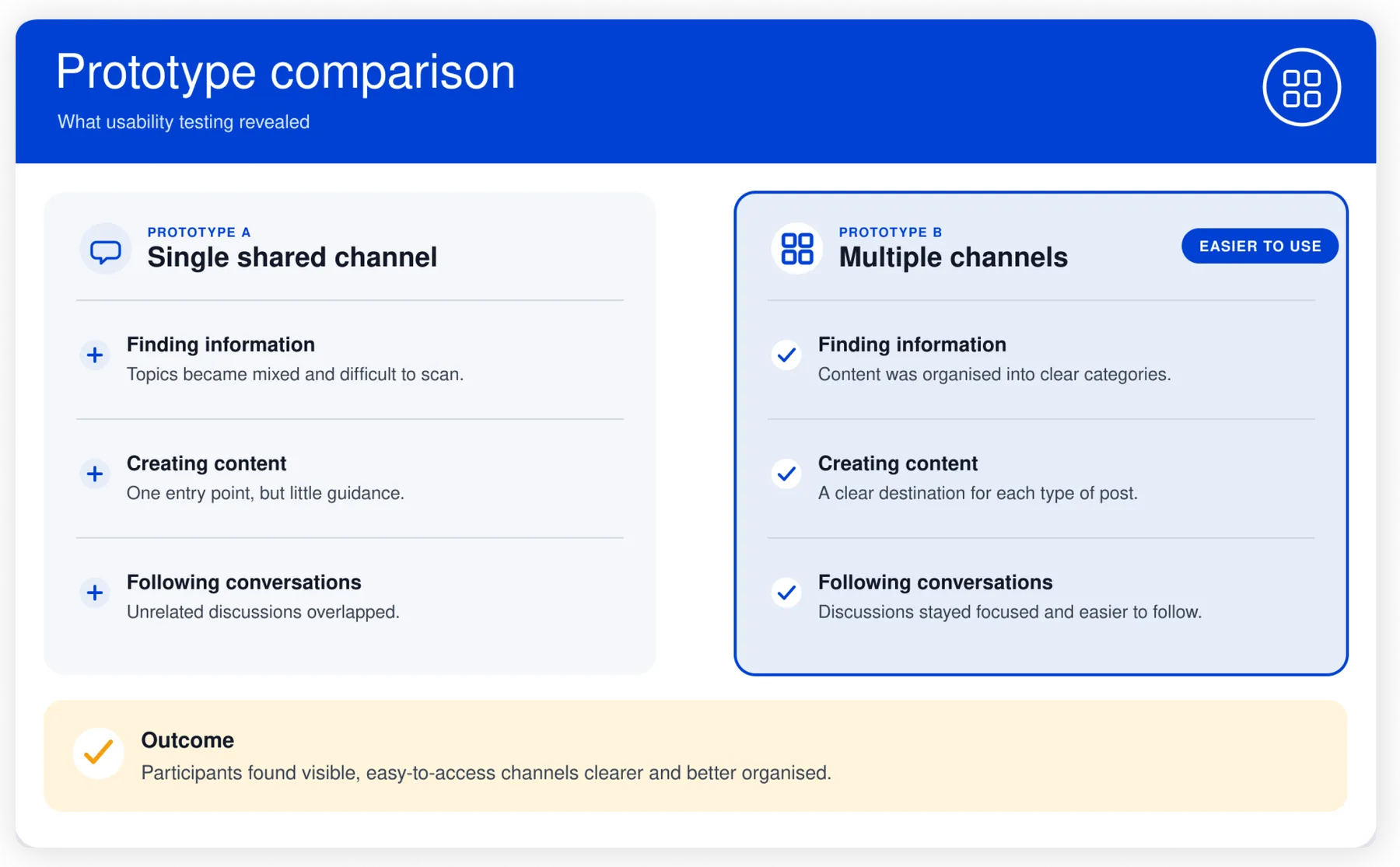Click the Multiple channels heading
The image size is (1400, 867).
point(954,257)
